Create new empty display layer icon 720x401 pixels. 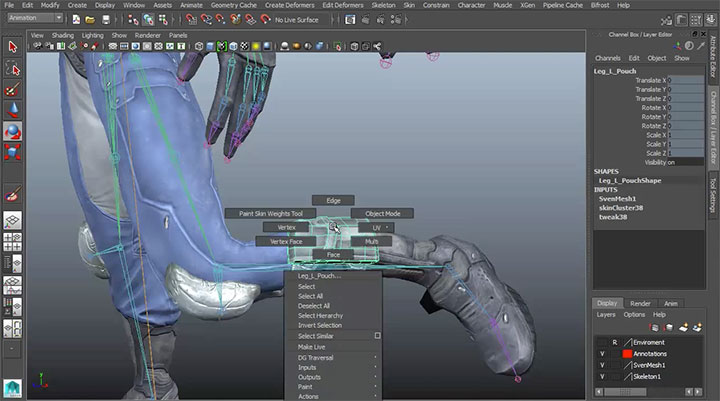(x=684, y=328)
